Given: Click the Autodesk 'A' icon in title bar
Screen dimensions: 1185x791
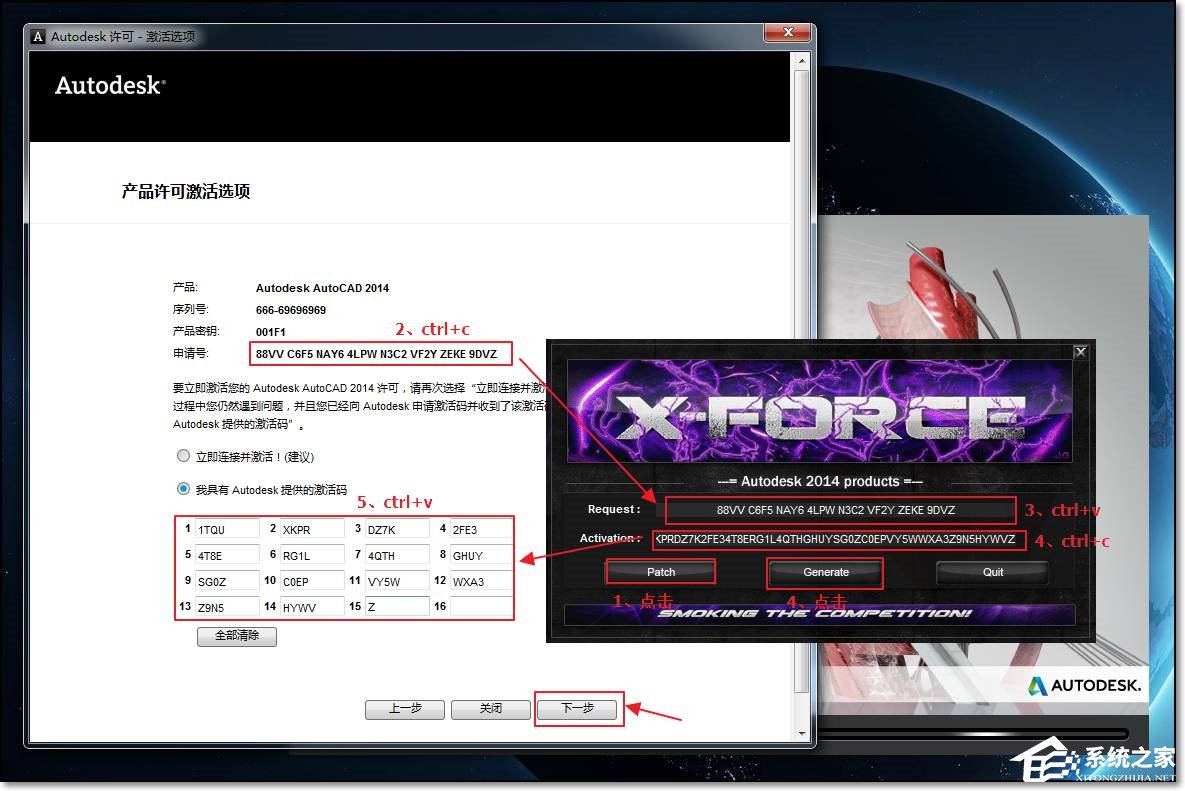Looking at the screenshot, I should point(37,35).
